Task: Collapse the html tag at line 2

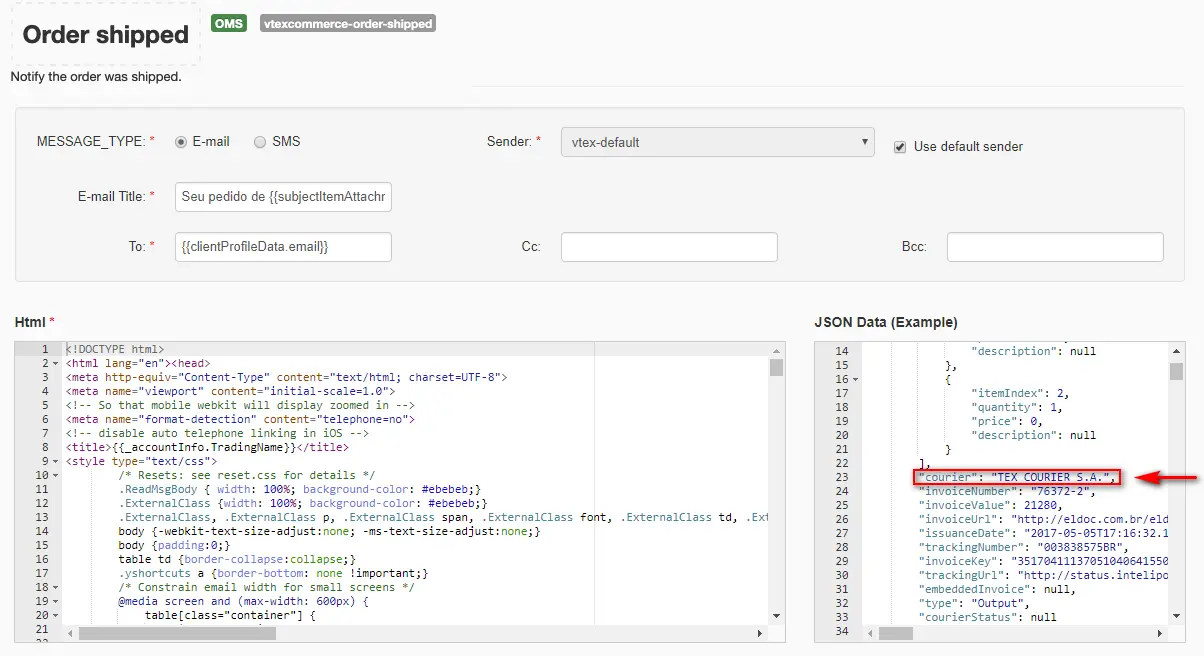Action: pos(55,364)
